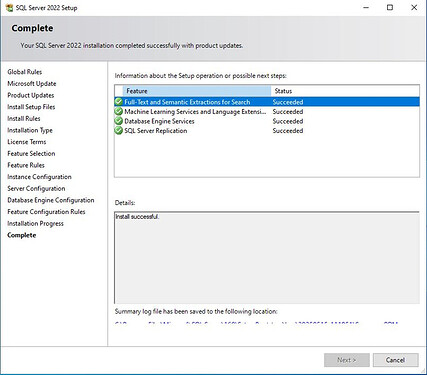
Task: Select the Server Configuration step in the sidebar
Action: click(36, 189)
